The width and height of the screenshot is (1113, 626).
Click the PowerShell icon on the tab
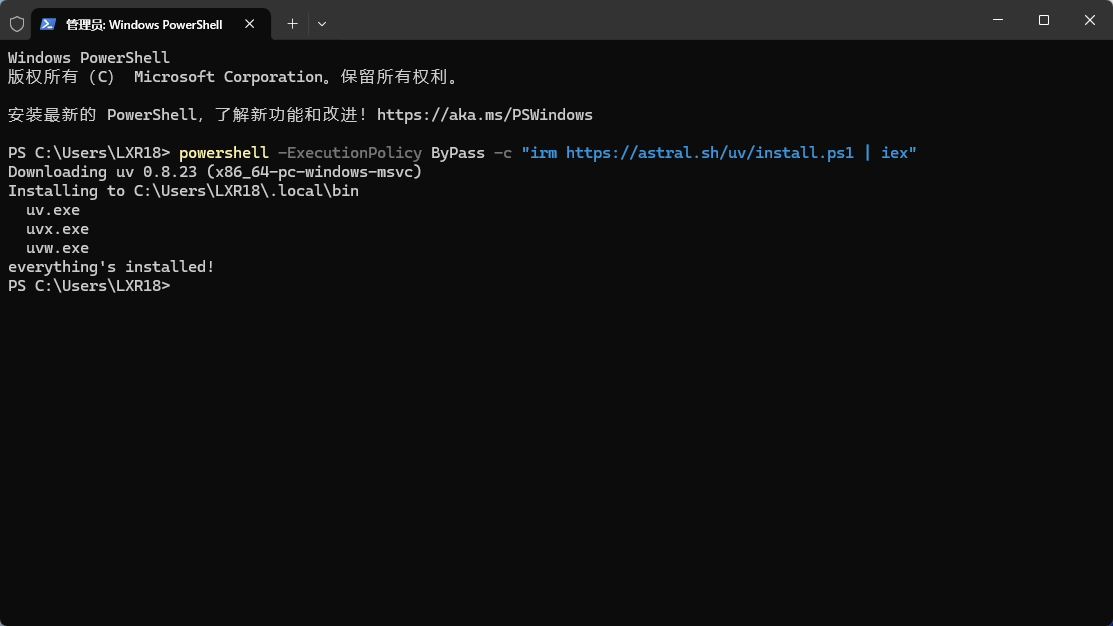[48, 24]
